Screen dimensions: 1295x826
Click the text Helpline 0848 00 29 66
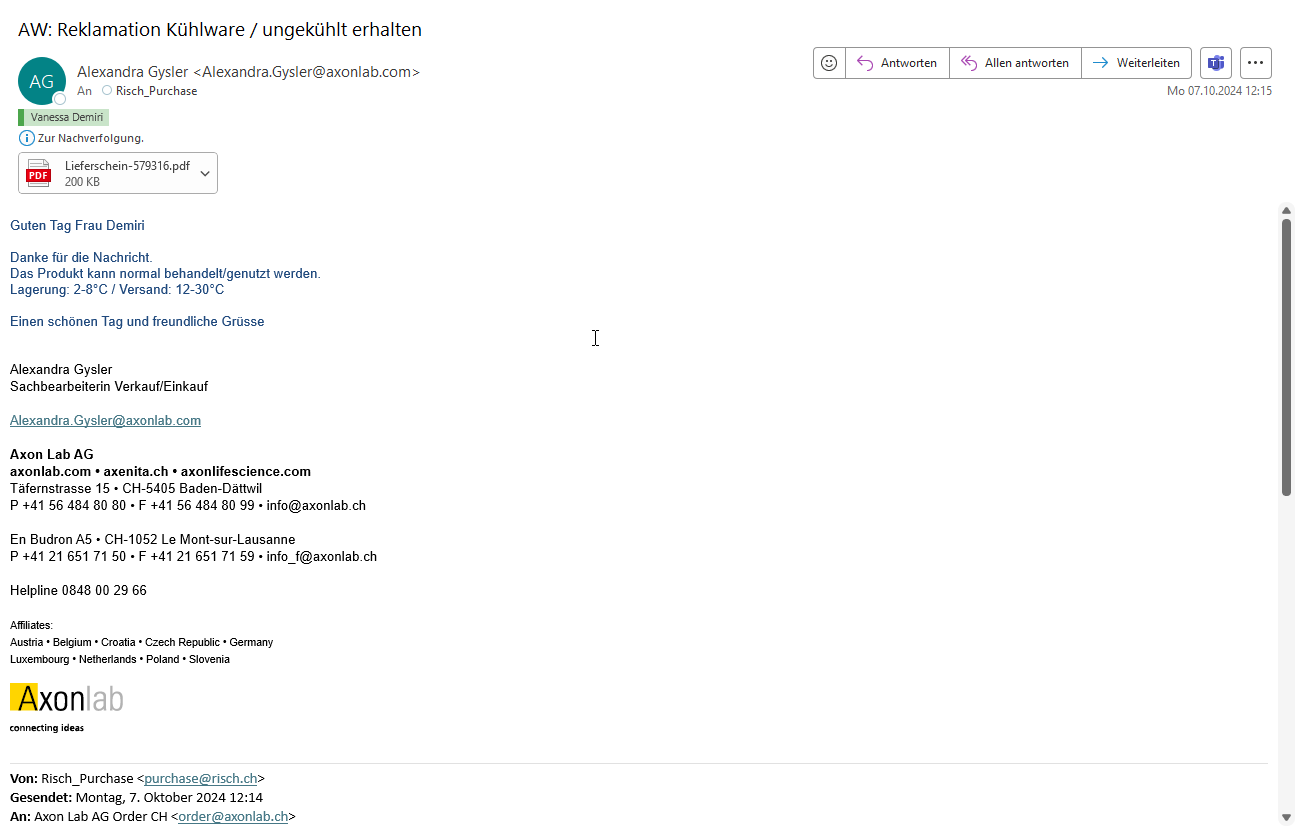(x=78, y=590)
